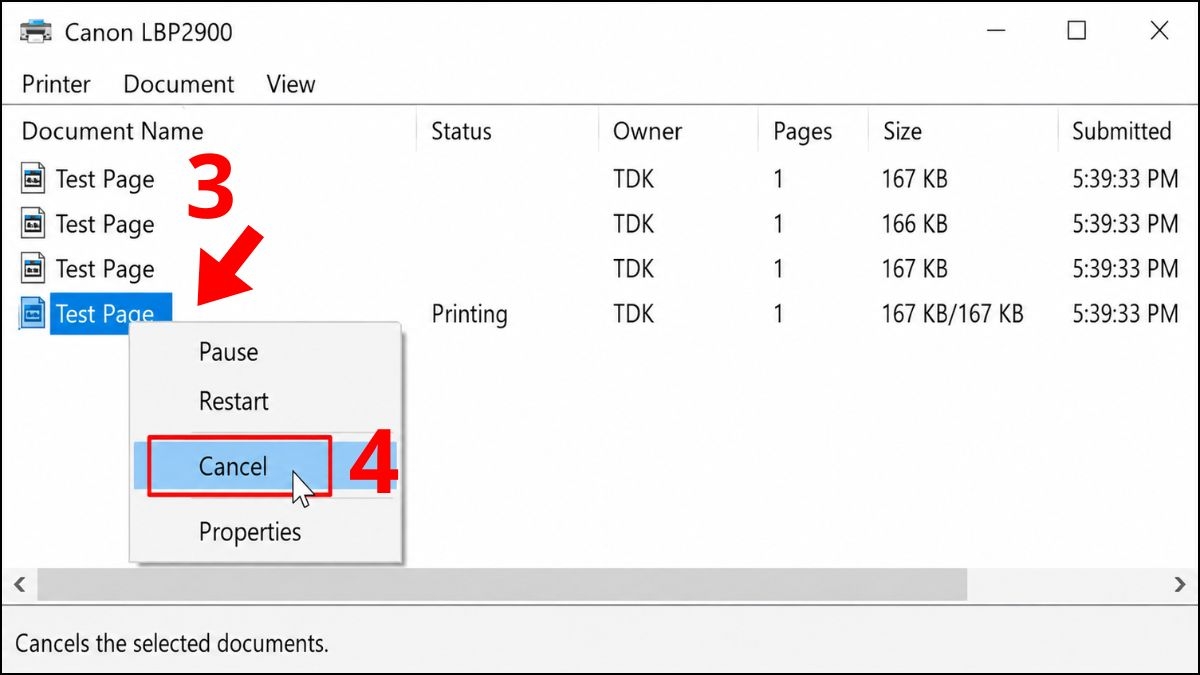This screenshot has height=675, width=1200.
Task: Click the 166 KB size cell
Action: click(914, 224)
